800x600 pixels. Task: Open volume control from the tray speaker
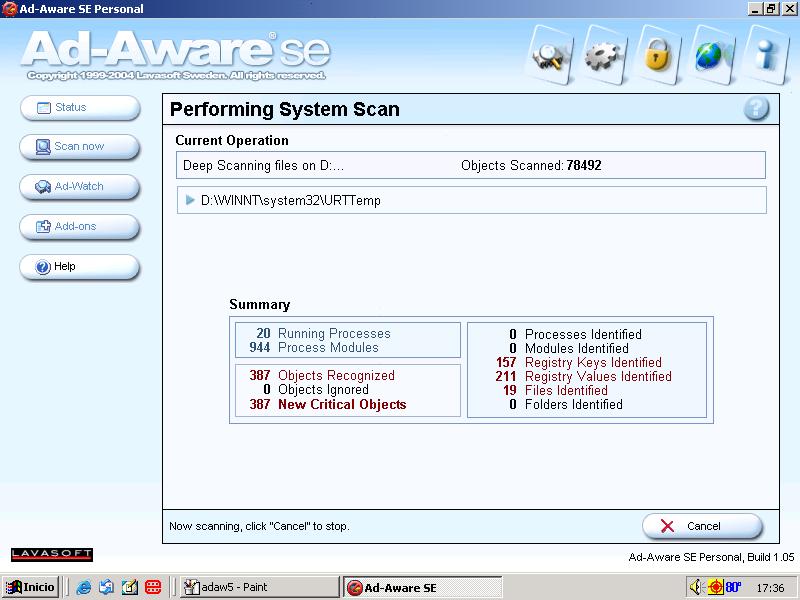[696, 587]
